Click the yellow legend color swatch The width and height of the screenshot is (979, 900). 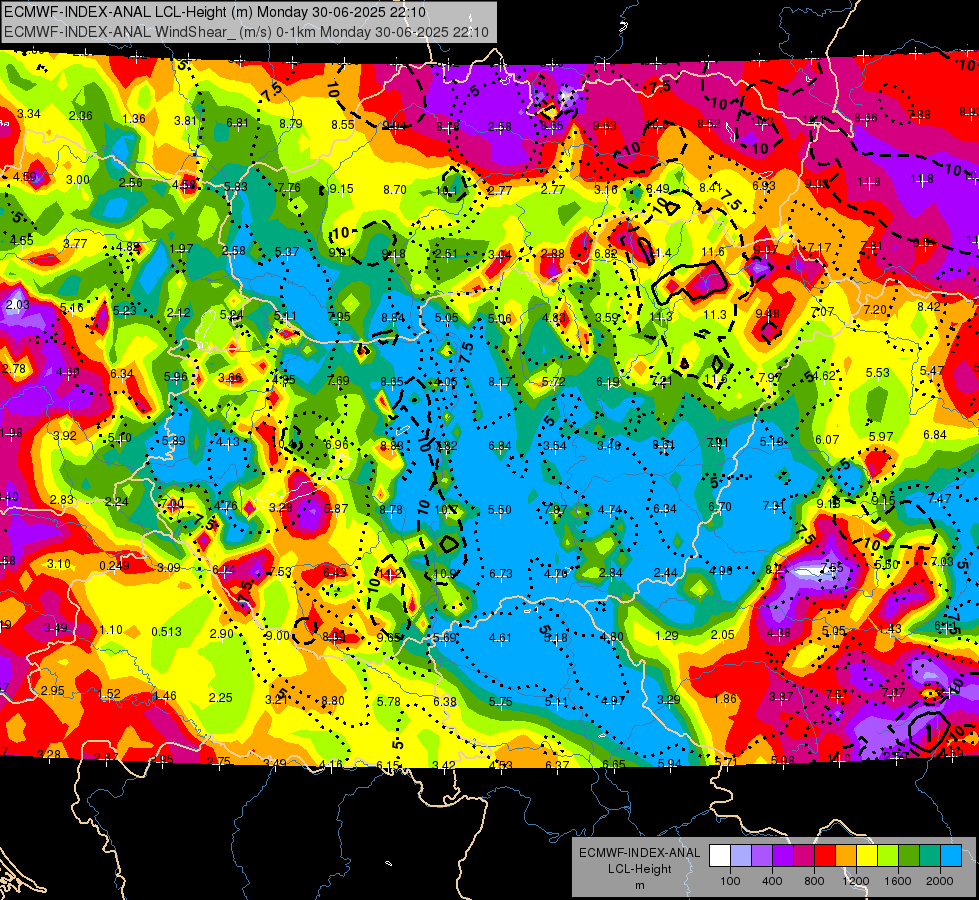[x=867, y=856]
